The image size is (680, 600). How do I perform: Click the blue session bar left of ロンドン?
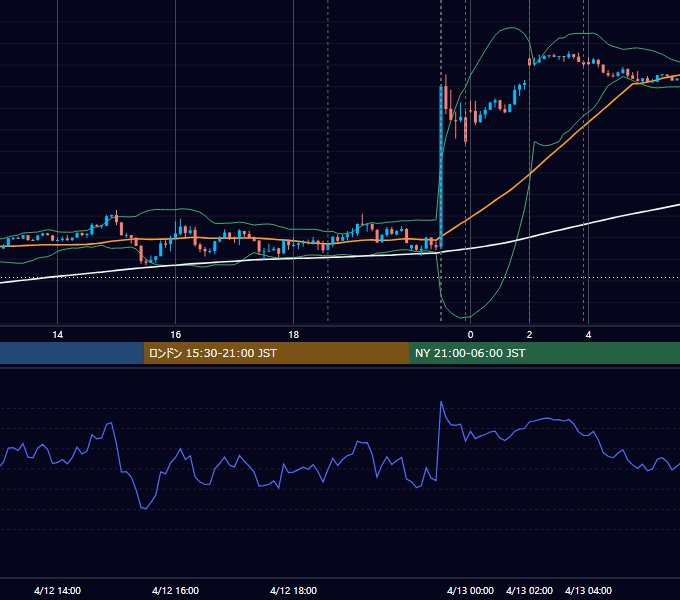point(72,353)
